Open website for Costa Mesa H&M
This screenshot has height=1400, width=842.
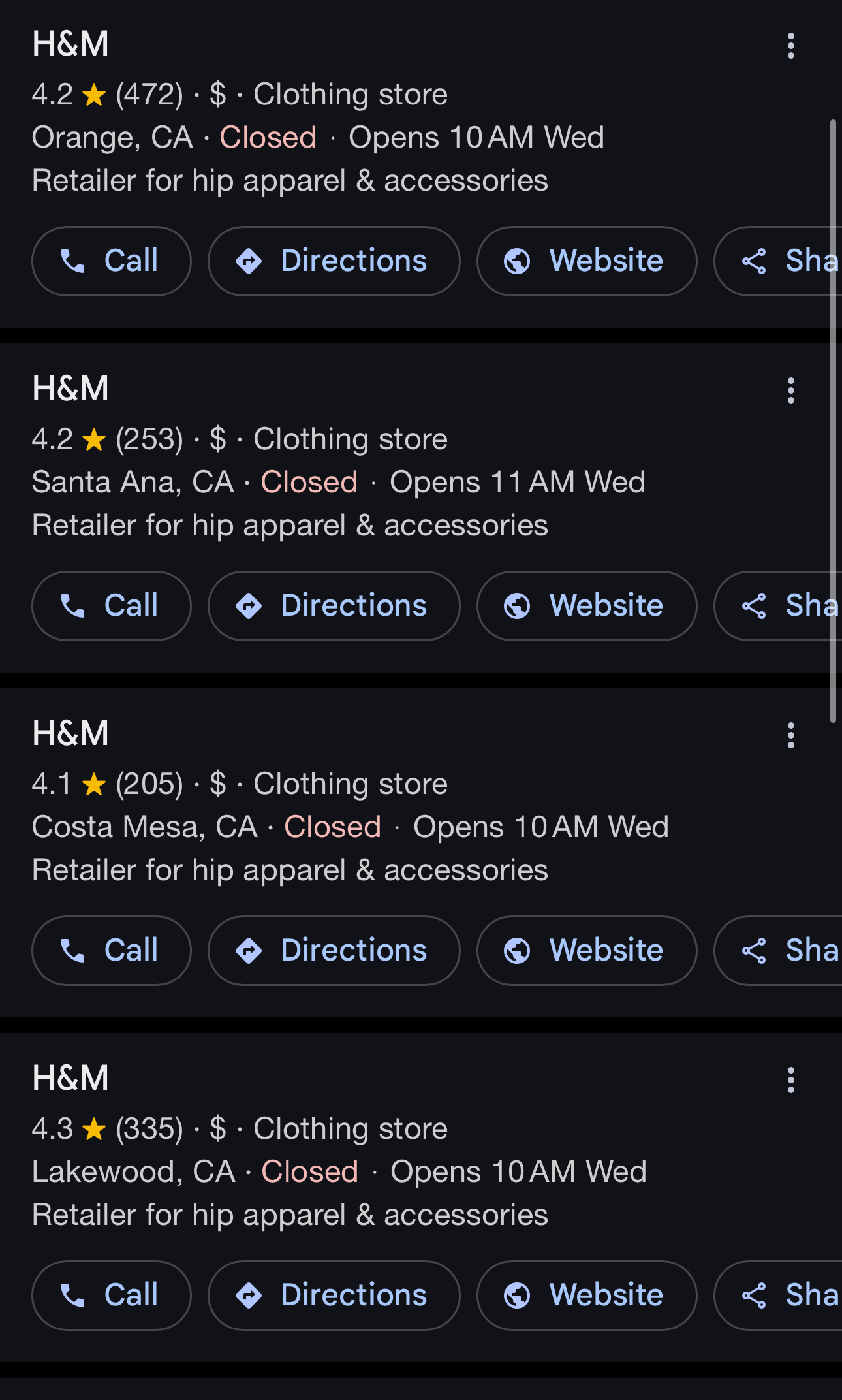[586, 951]
